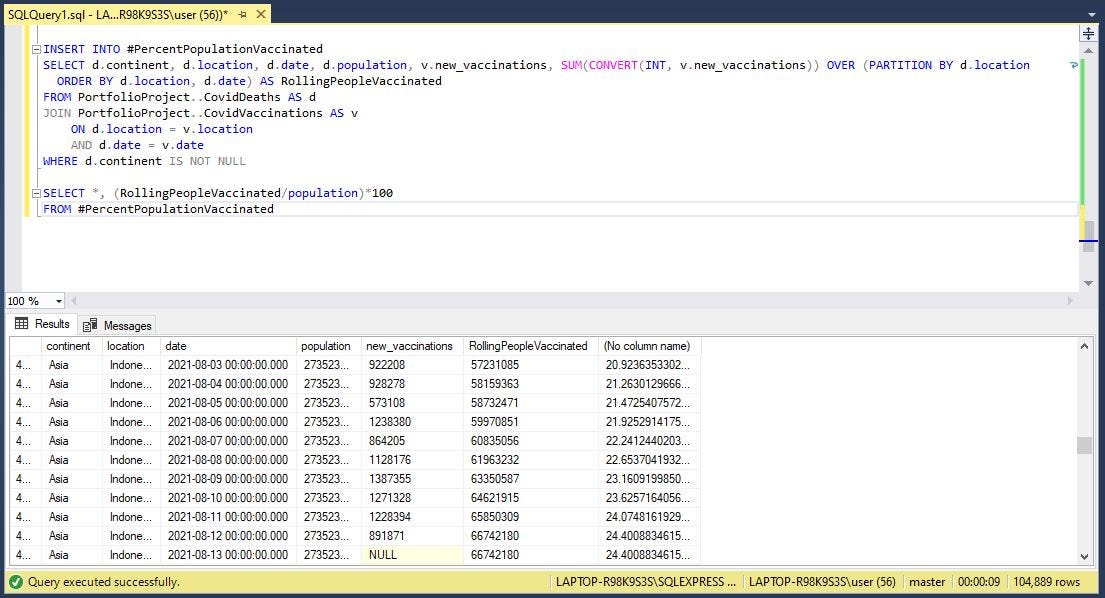
Task: Click editor scroll down arrow
Action: [1088, 283]
